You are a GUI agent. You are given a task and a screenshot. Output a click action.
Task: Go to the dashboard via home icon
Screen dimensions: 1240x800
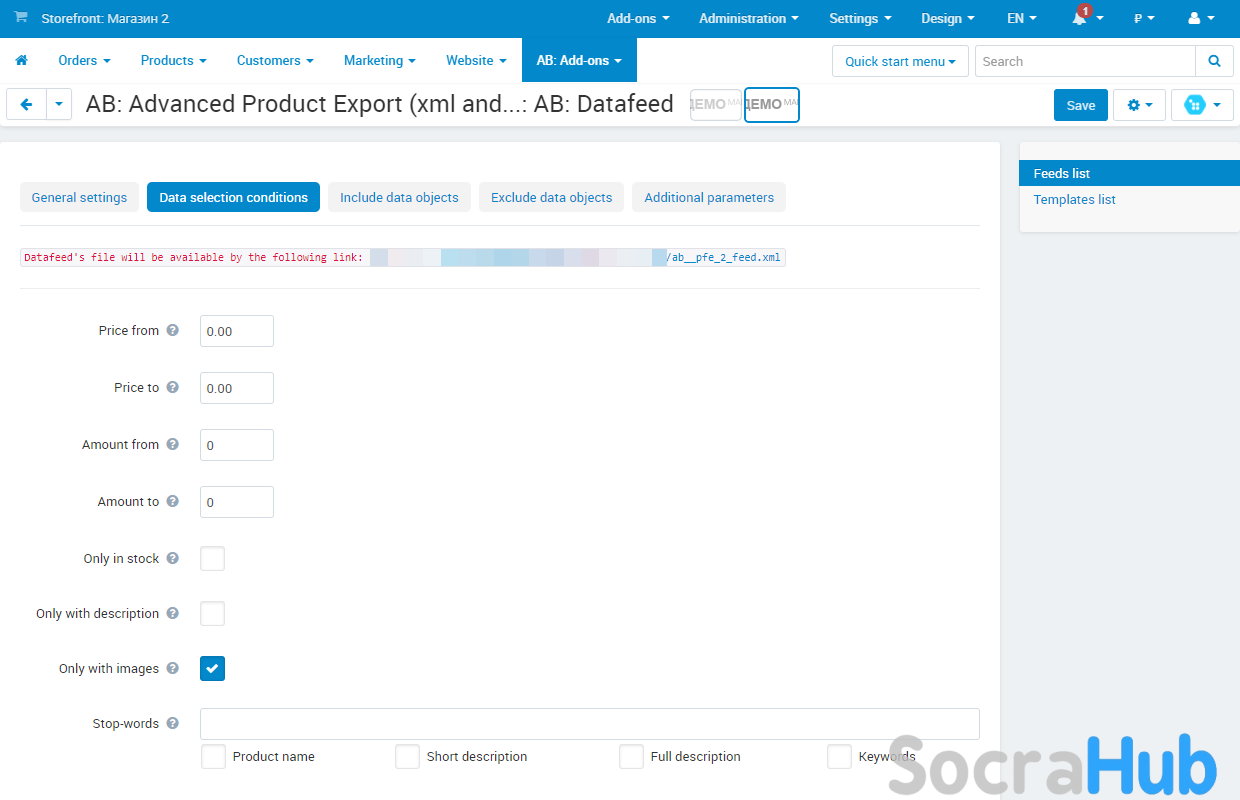tap(21, 61)
